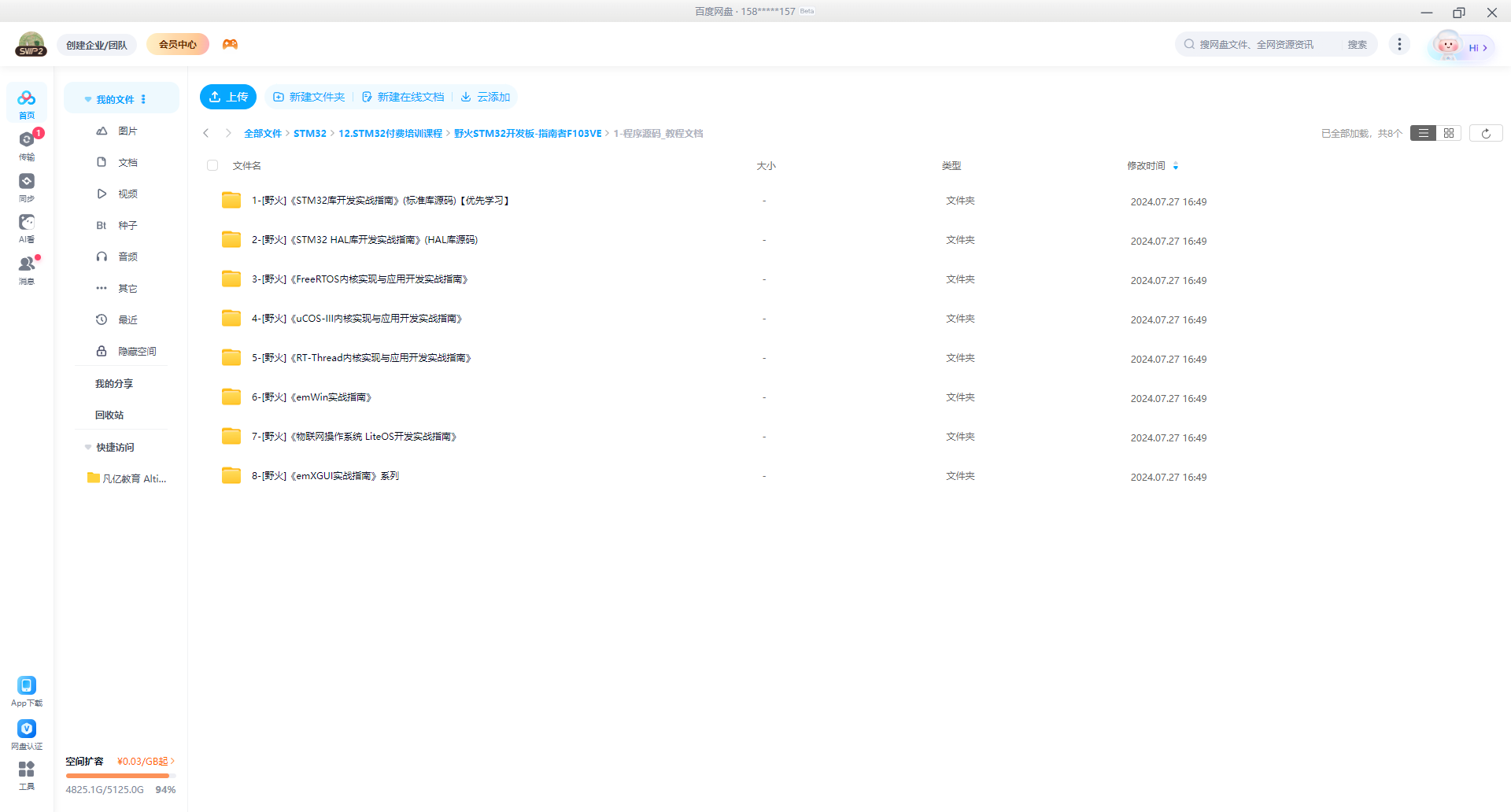This screenshot has width=1511, height=812.
Task: Go forward with the right arrow
Action: (x=228, y=133)
